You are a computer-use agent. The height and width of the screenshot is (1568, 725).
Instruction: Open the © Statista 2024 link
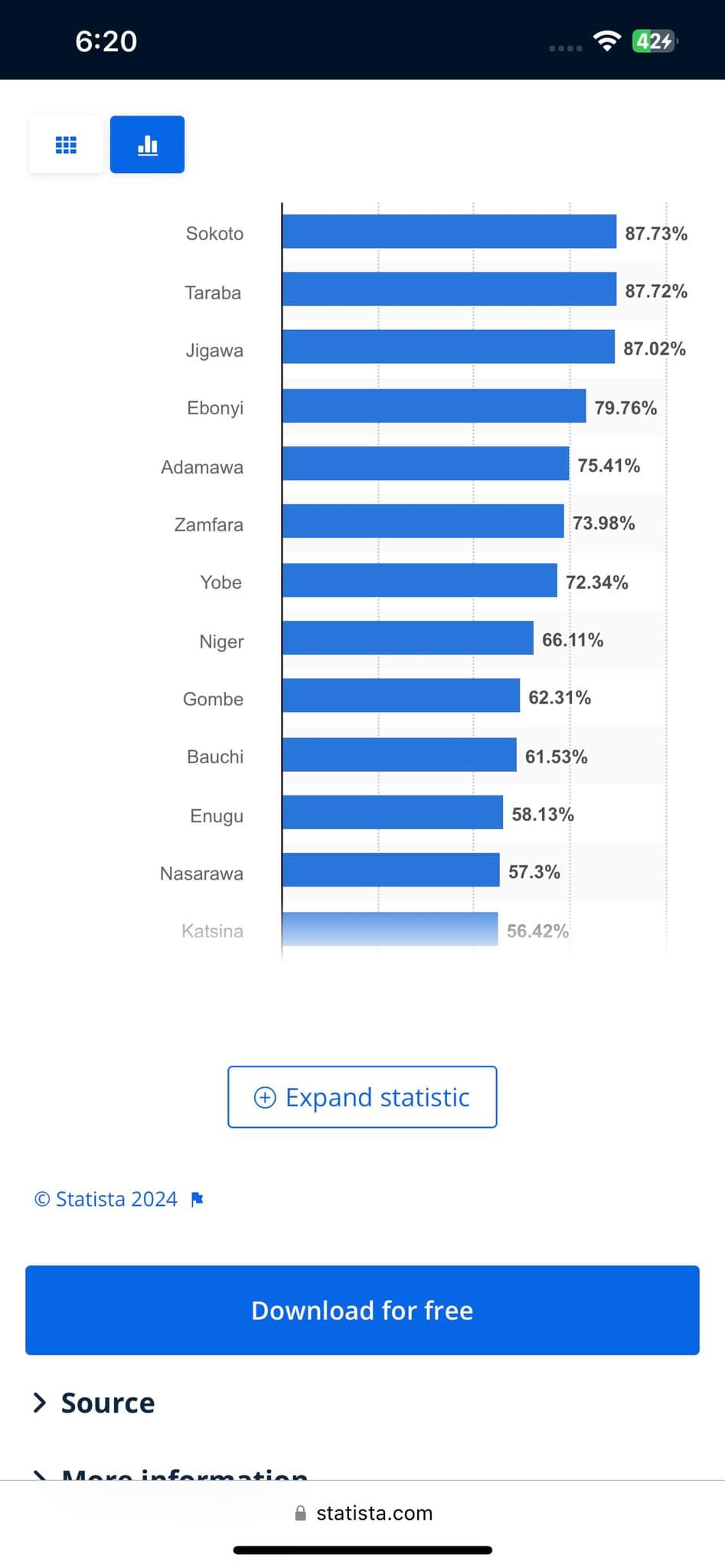pyautogui.click(x=106, y=1199)
